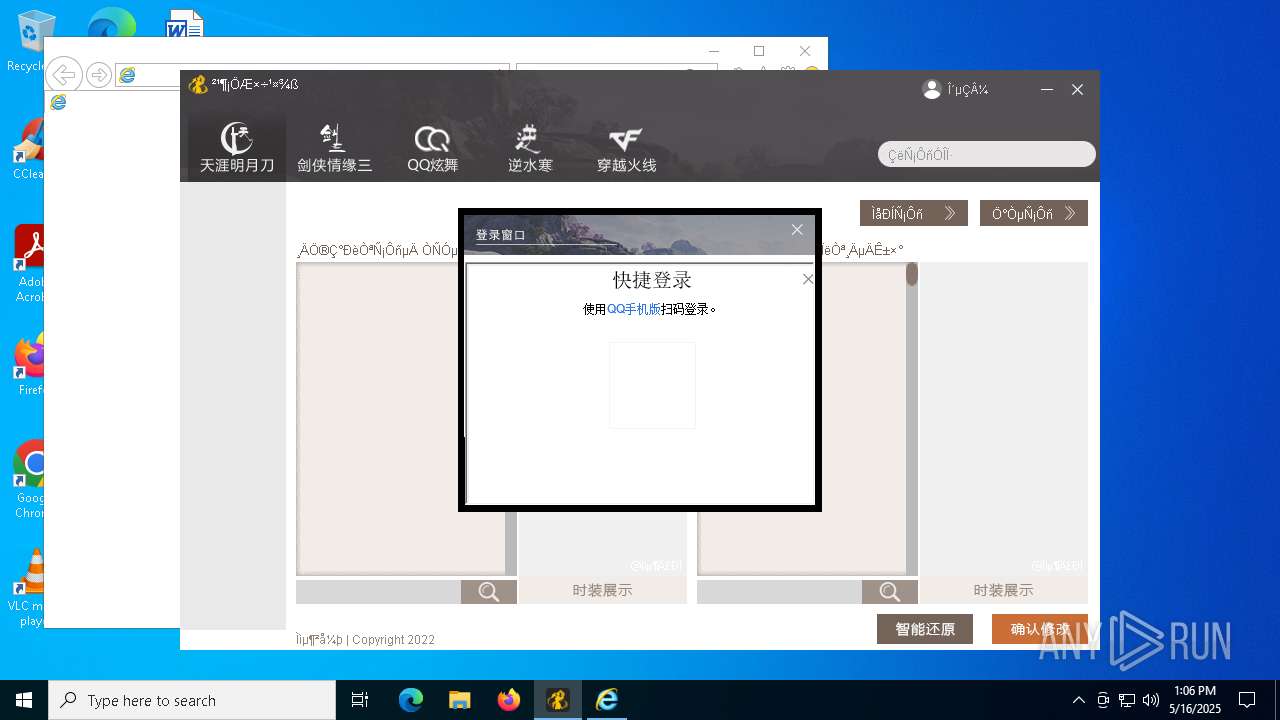This screenshot has width=1280, height=720.
Task: Click the Internet Explorer taskbar icon
Action: pyautogui.click(x=607, y=700)
